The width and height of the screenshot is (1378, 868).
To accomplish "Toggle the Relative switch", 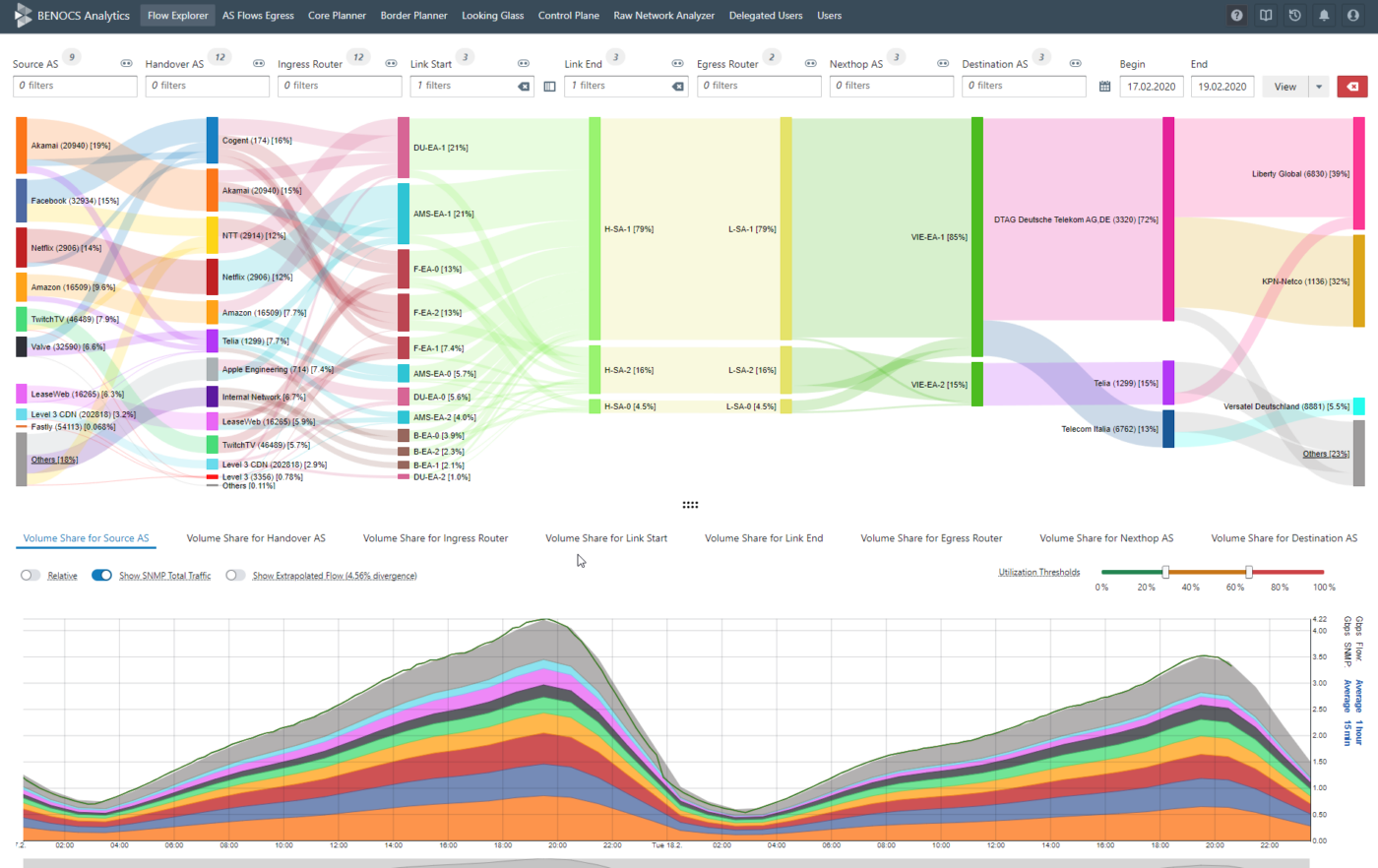I will pyautogui.click(x=31, y=575).
